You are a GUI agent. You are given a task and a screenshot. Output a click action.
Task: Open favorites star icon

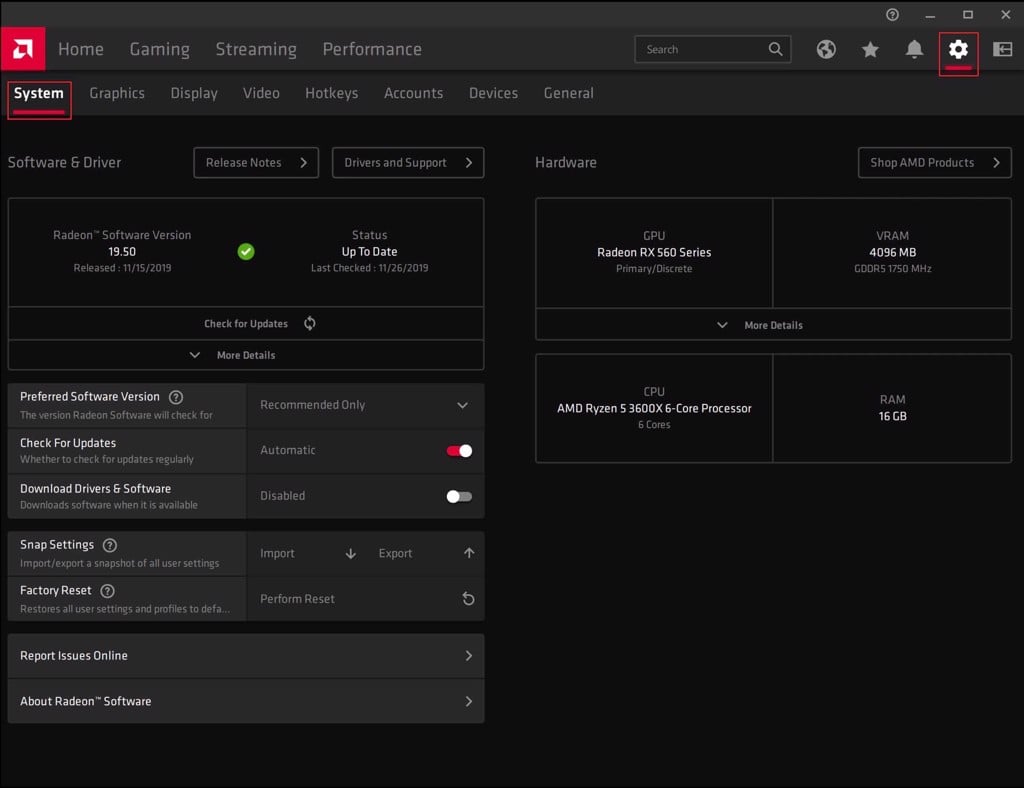(x=870, y=49)
